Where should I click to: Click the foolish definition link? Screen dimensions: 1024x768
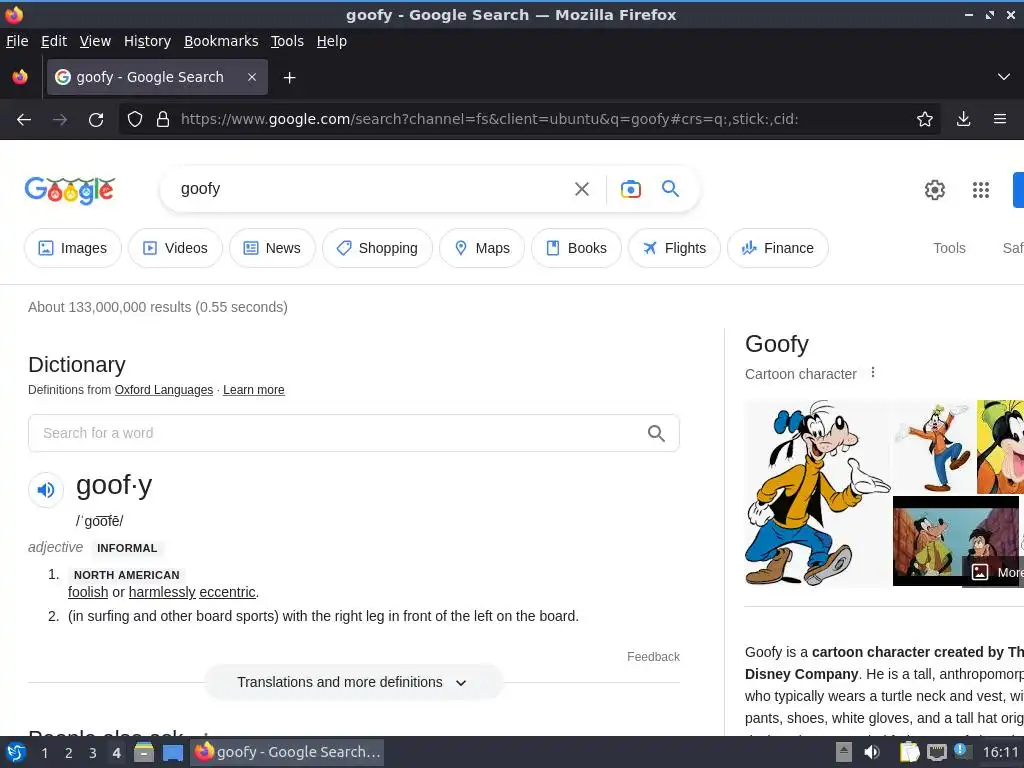pyautogui.click(x=88, y=592)
